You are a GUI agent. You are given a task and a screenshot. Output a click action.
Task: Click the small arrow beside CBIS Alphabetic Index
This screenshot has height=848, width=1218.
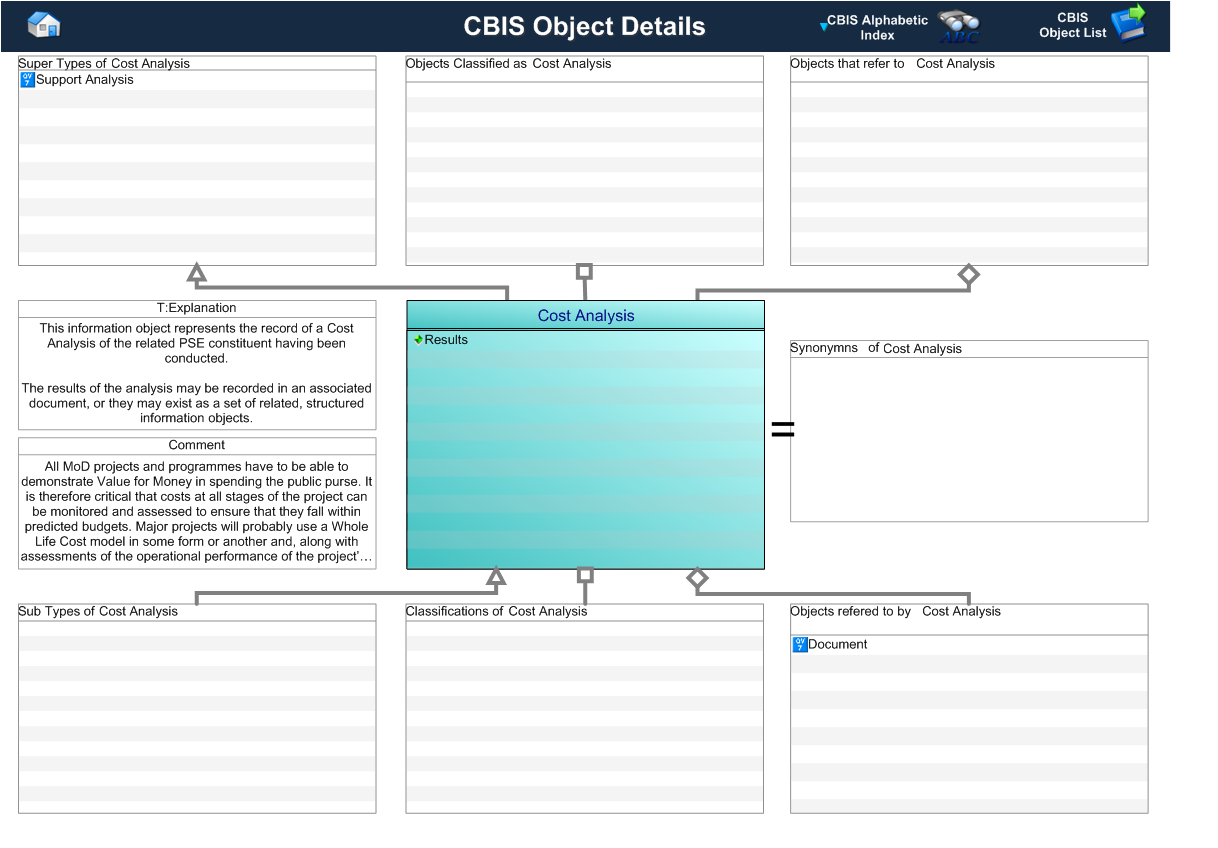[823, 27]
